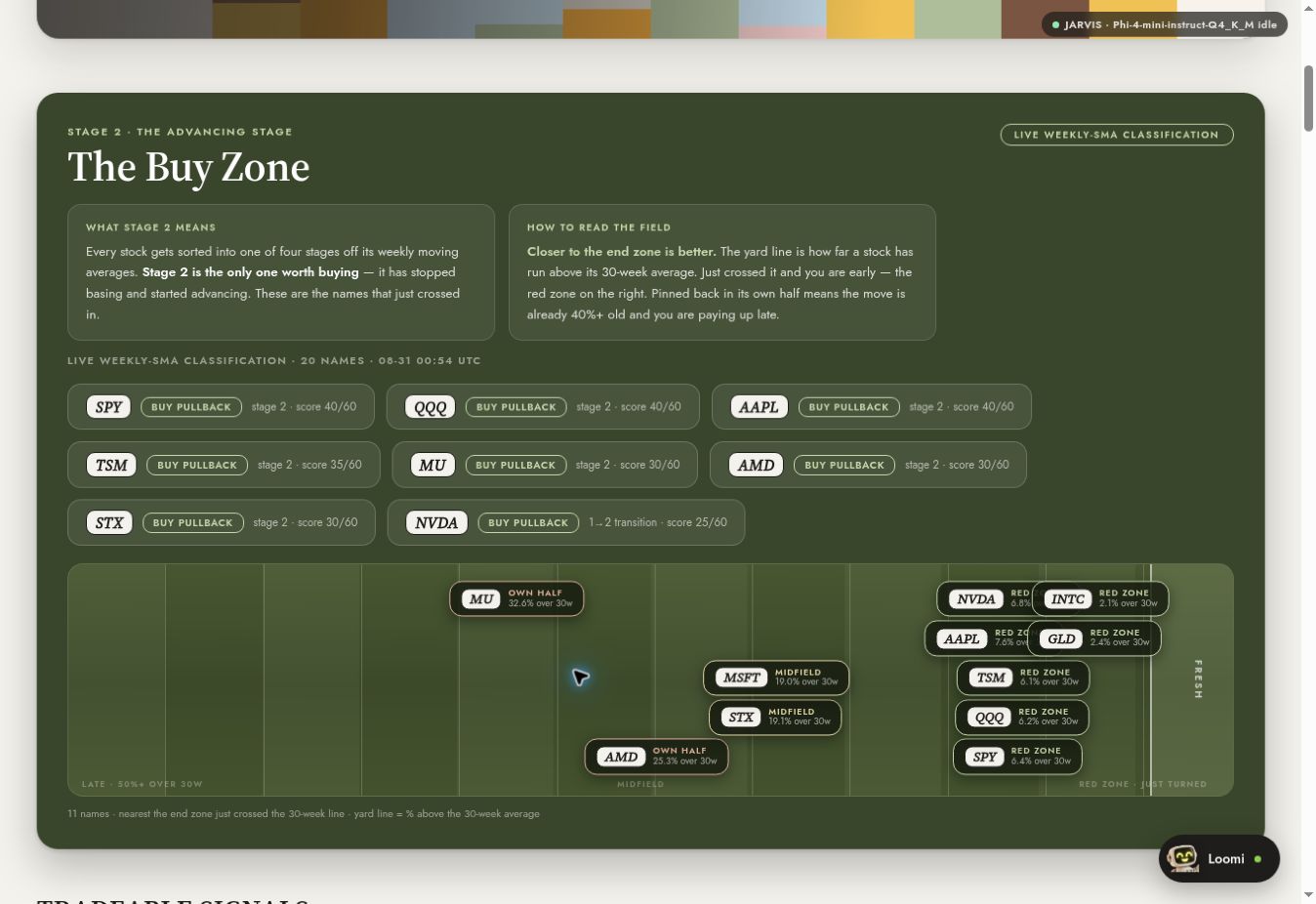This screenshot has width=1316, height=904.
Task: Click 'How to Read the Field' card title
Action: point(598,227)
